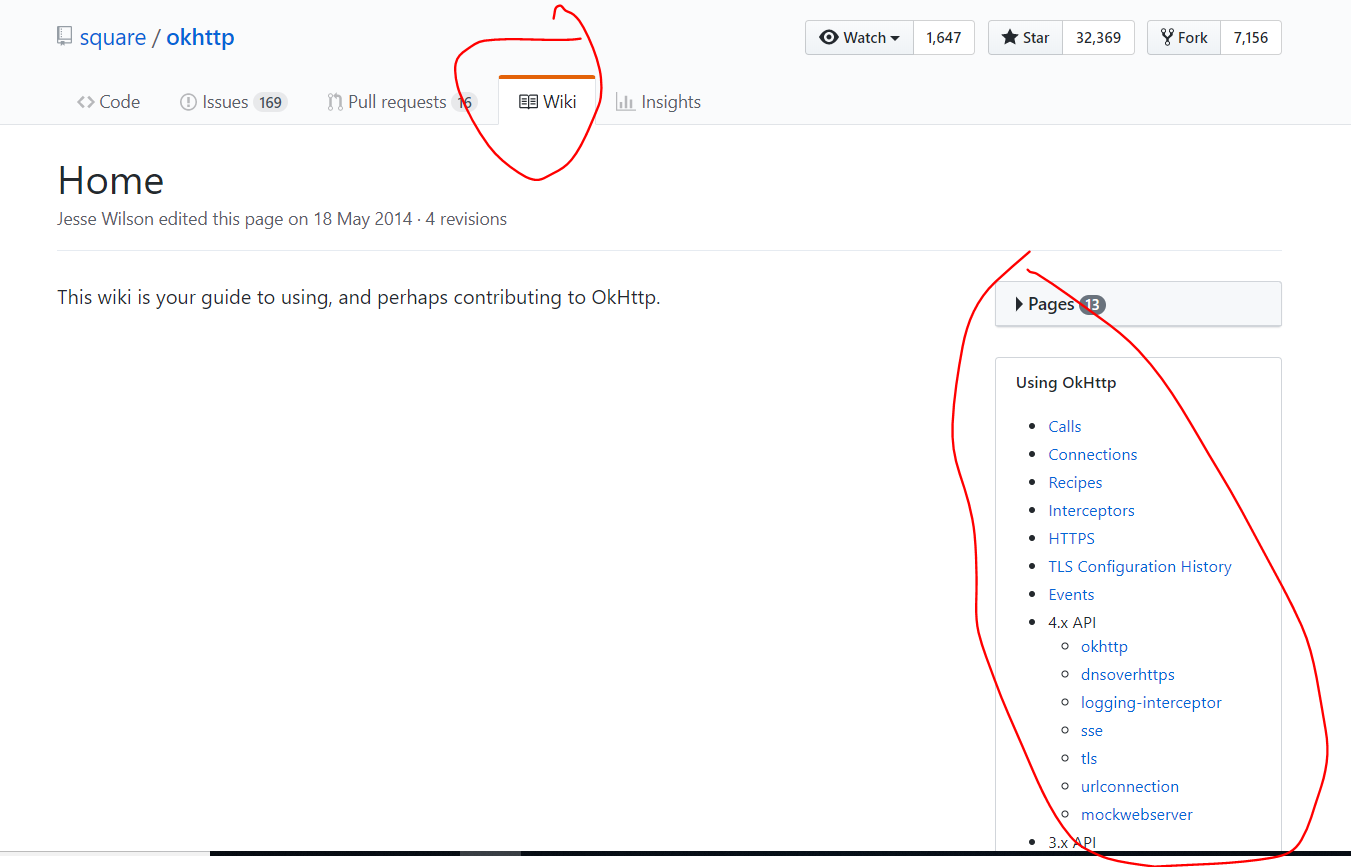
Task: Fork the okhttp repository
Action: pos(1184,38)
